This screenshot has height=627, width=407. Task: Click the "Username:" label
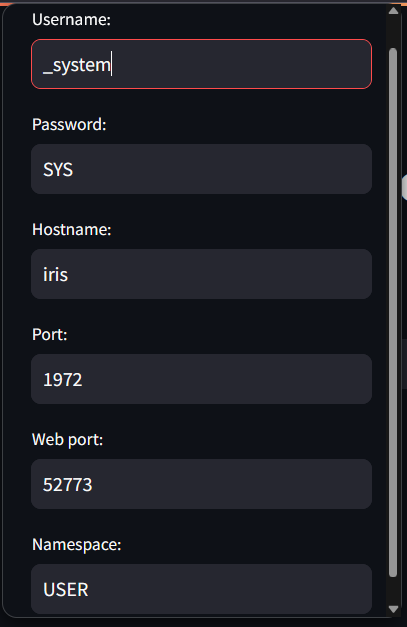point(71,20)
